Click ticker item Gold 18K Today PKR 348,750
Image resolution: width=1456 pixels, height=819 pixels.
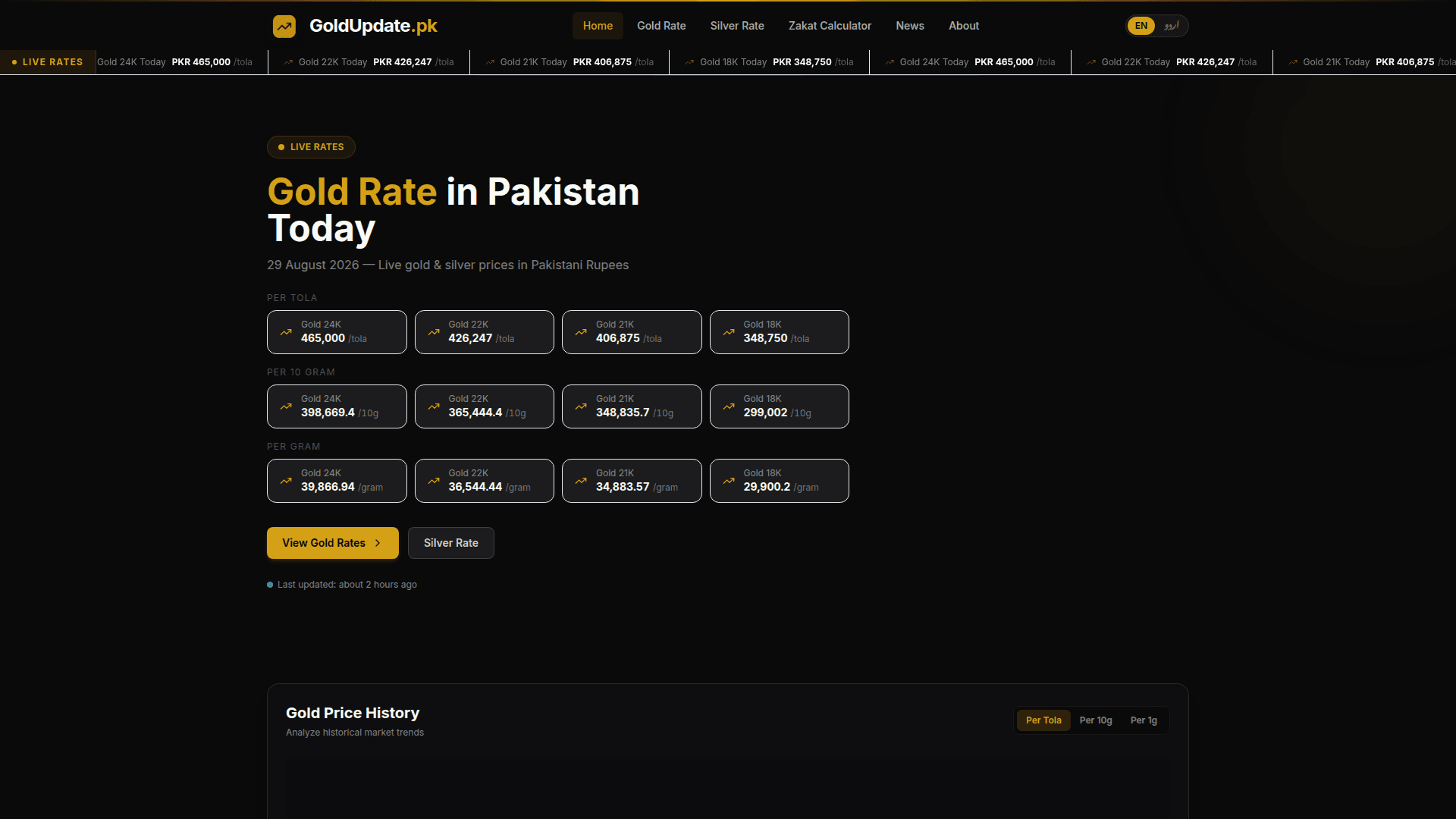pos(769,62)
